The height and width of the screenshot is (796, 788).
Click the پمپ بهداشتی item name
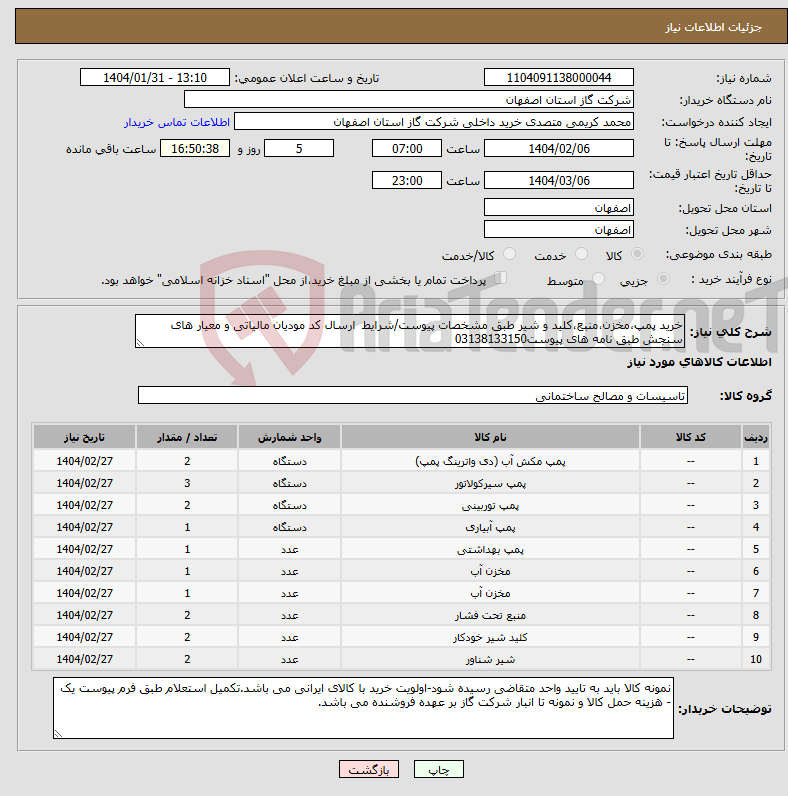pyautogui.click(x=490, y=549)
